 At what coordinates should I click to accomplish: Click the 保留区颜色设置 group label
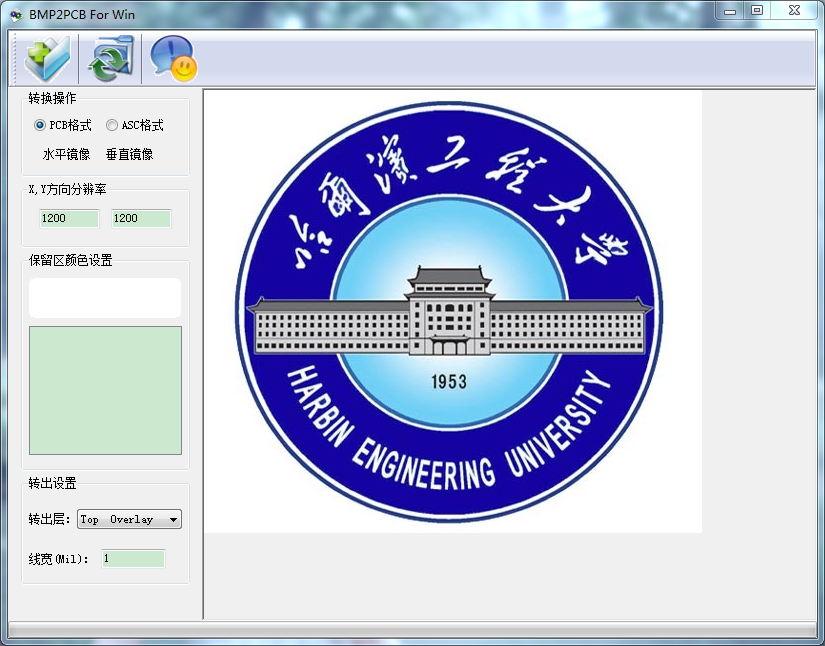coord(71,260)
